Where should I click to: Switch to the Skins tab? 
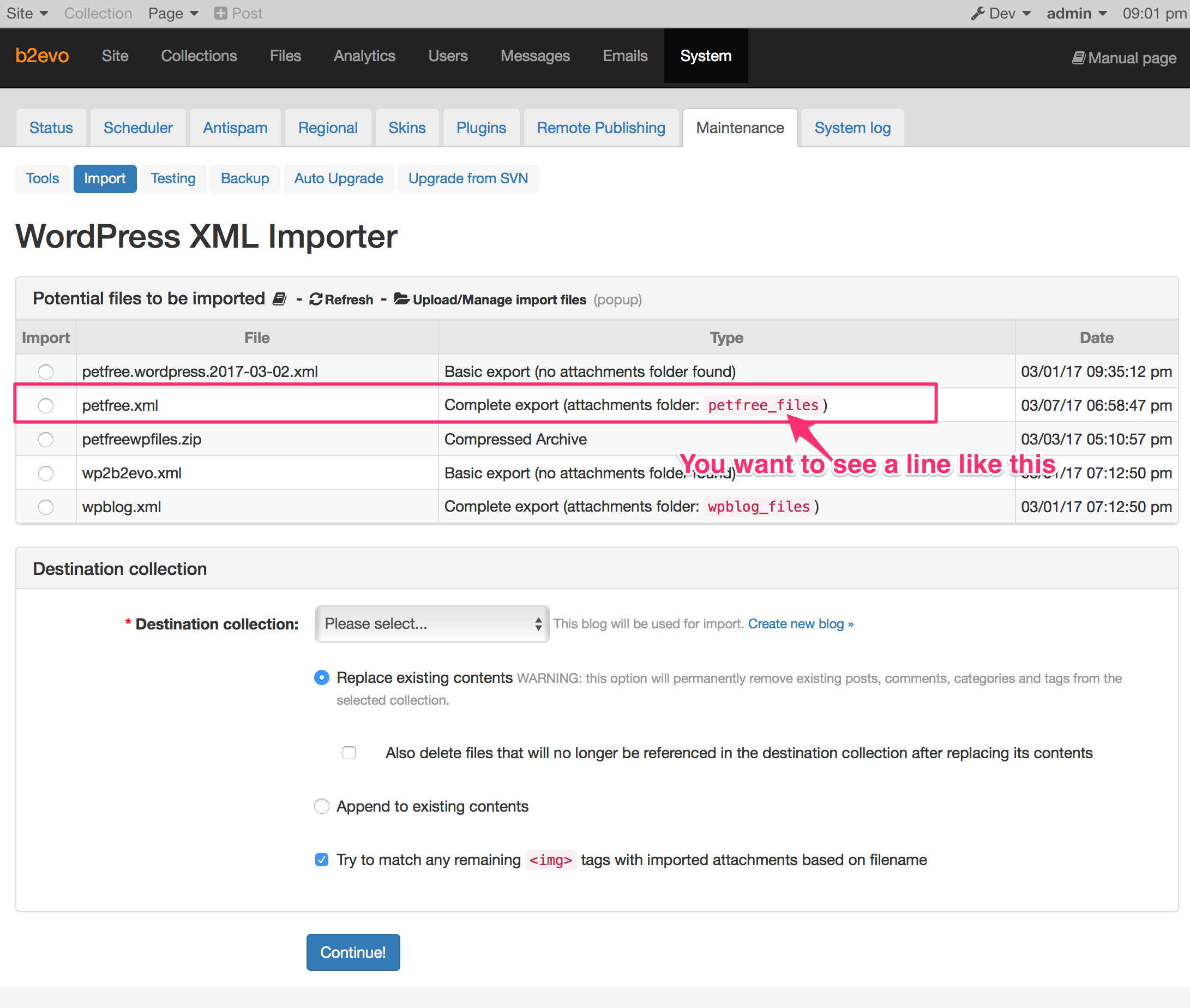click(x=407, y=128)
